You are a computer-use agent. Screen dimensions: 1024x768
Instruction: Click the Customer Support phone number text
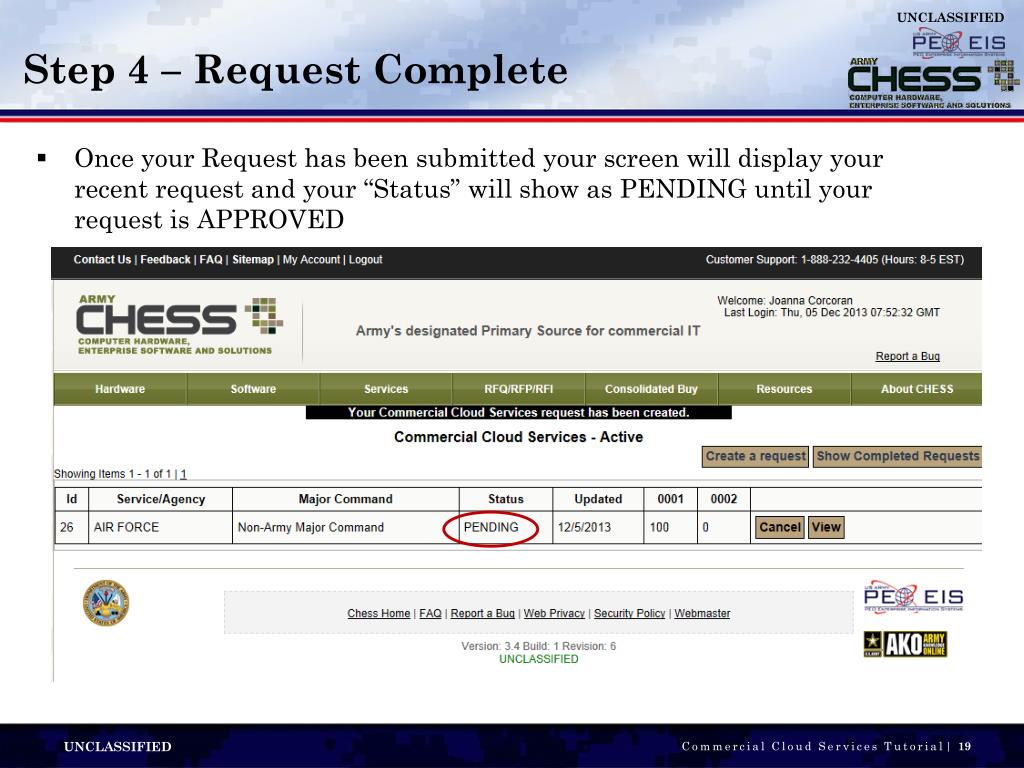click(x=835, y=259)
